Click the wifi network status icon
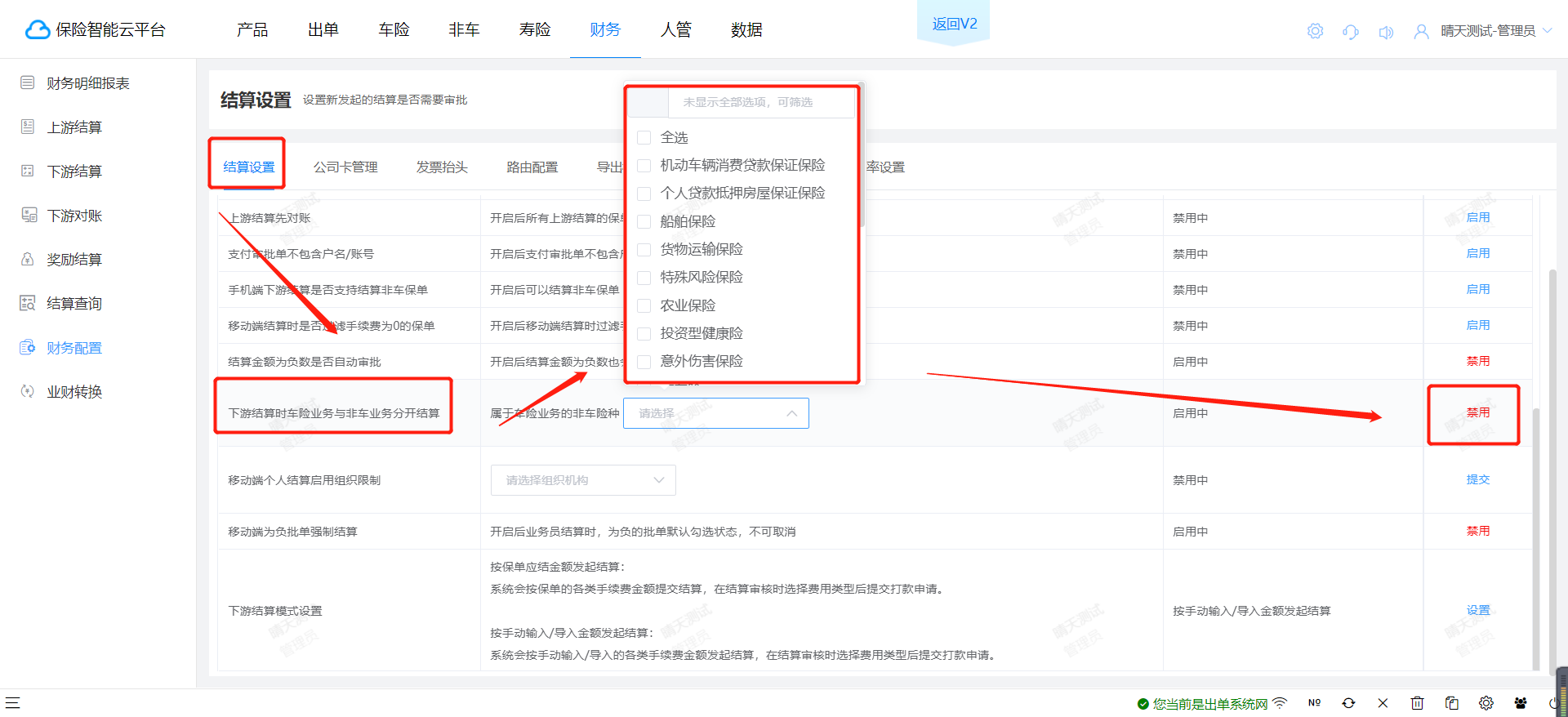Image resolution: width=1568 pixels, height=717 pixels. pyautogui.click(x=1280, y=703)
